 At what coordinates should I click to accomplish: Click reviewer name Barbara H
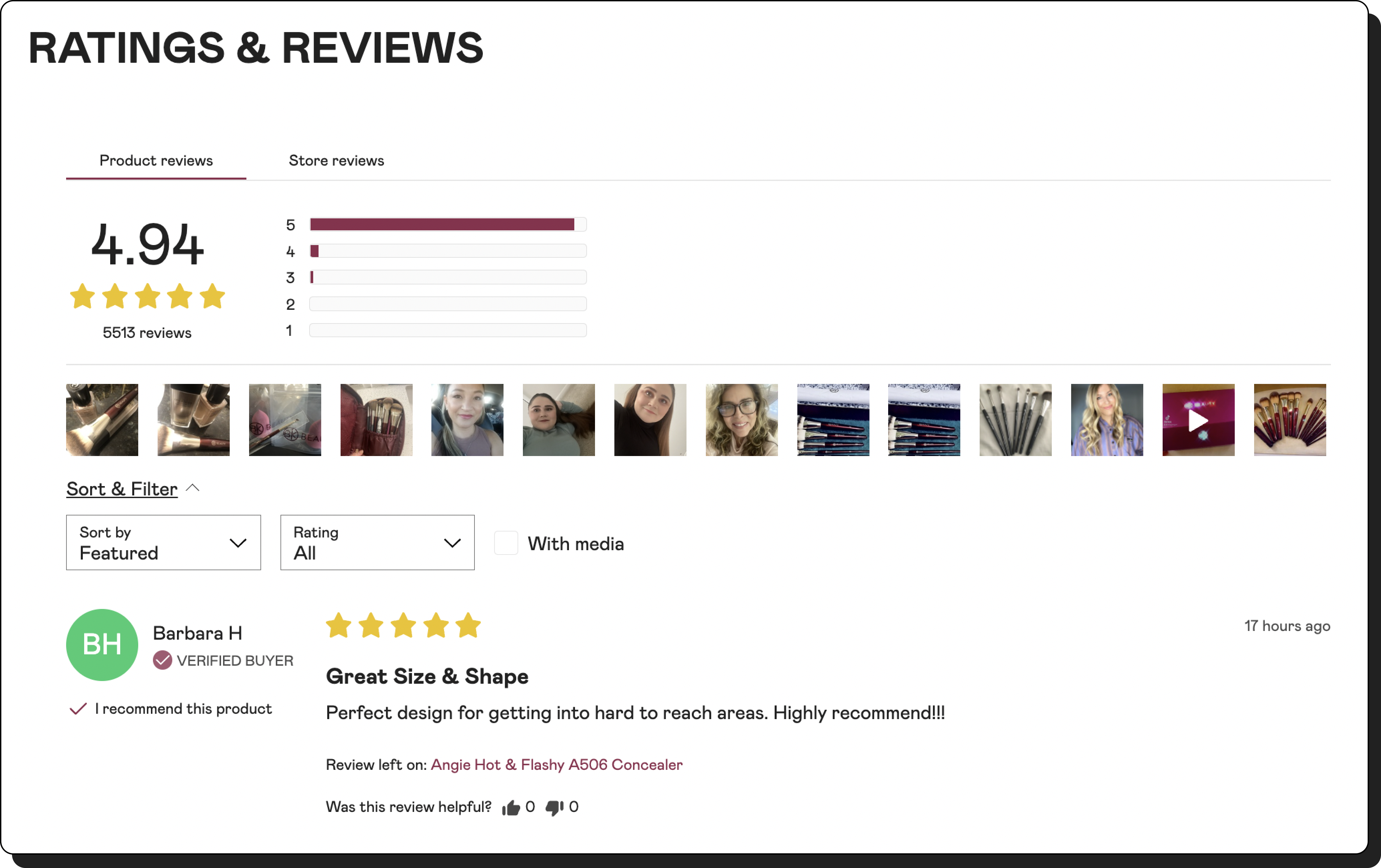click(197, 633)
